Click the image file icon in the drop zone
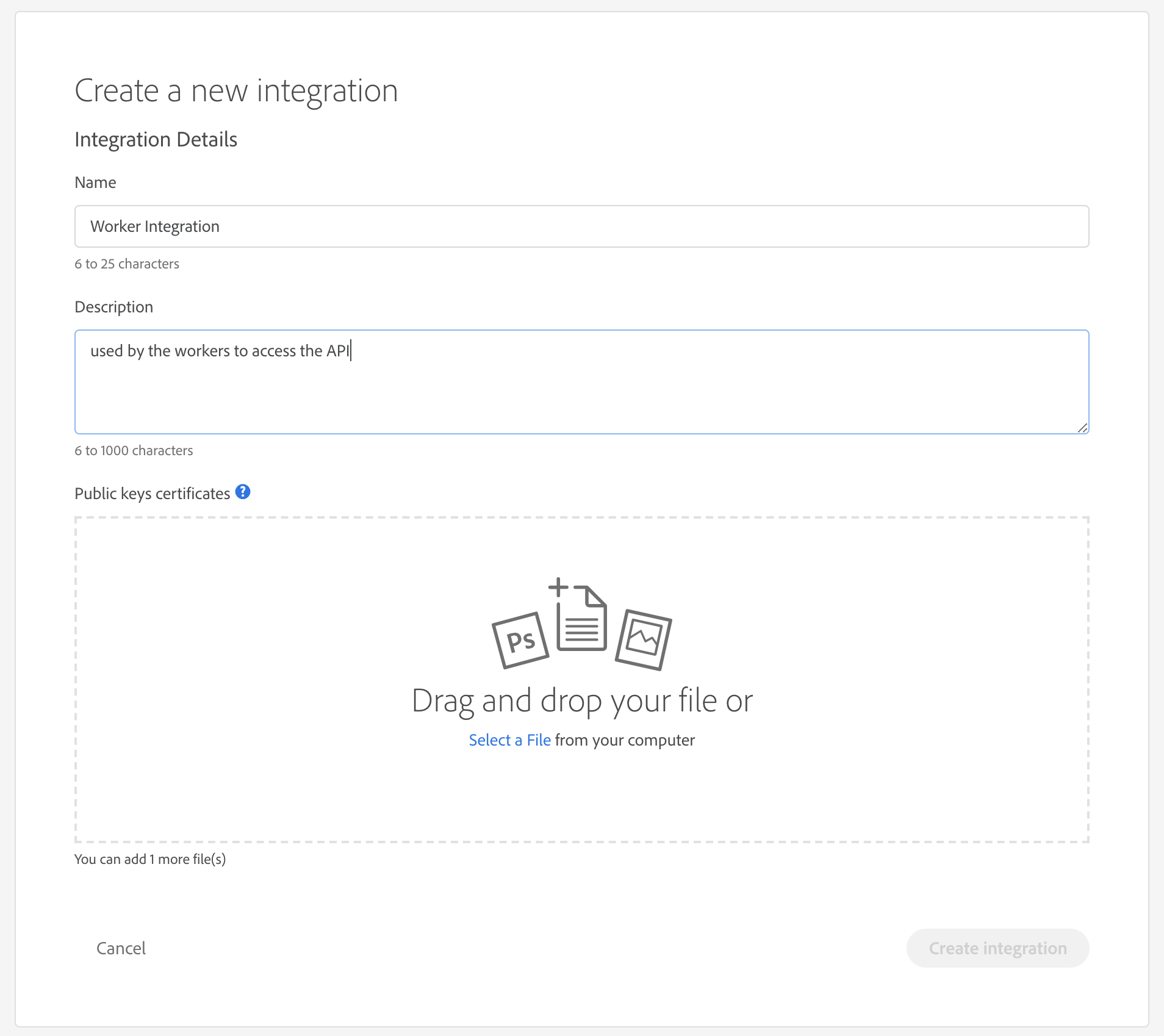The width and height of the screenshot is (1164, 1036). (x=645, y=637)
